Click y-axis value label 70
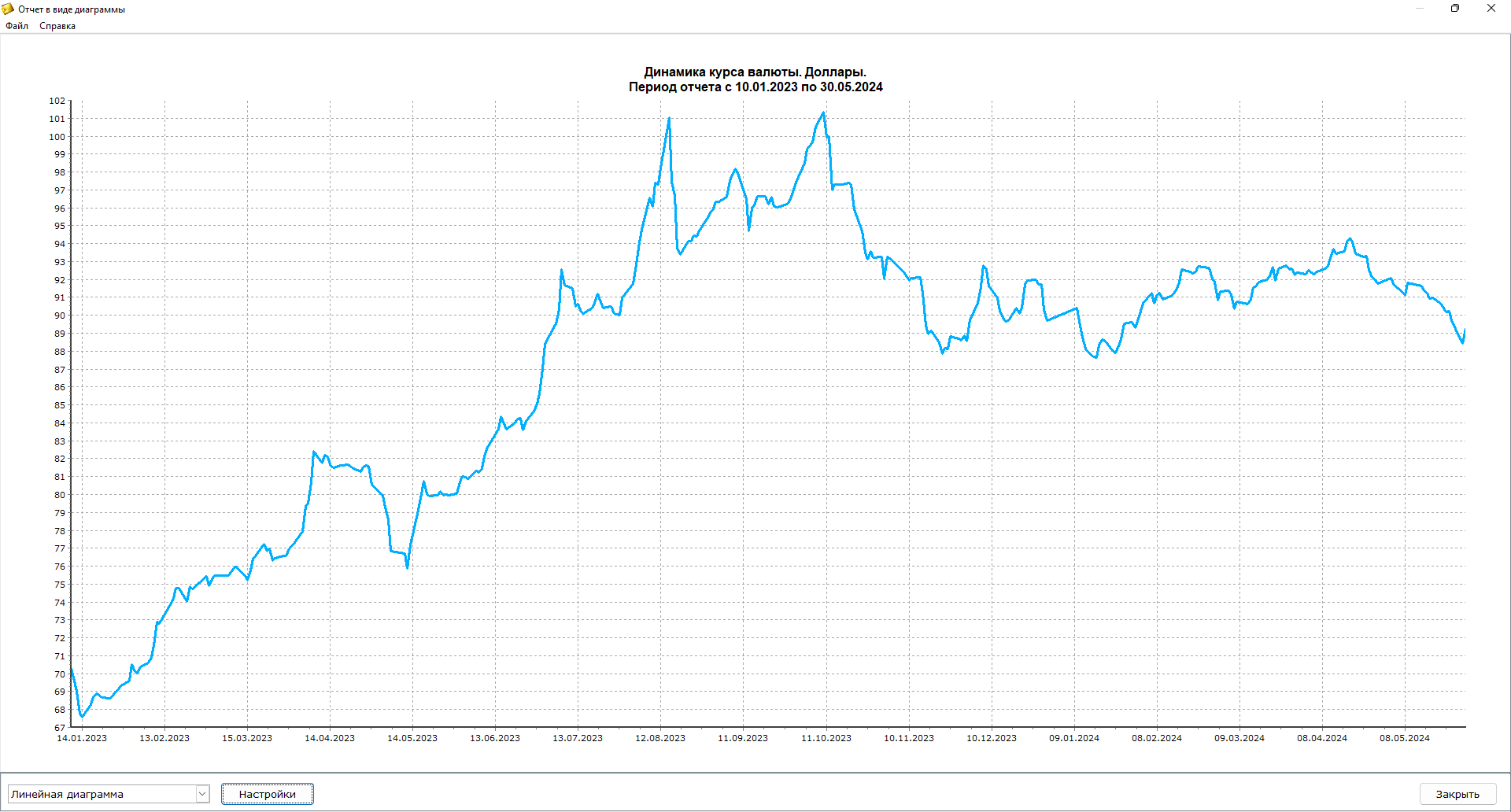Image resolution: width=1511 pixels, height=812 pixels. [60, 674]
